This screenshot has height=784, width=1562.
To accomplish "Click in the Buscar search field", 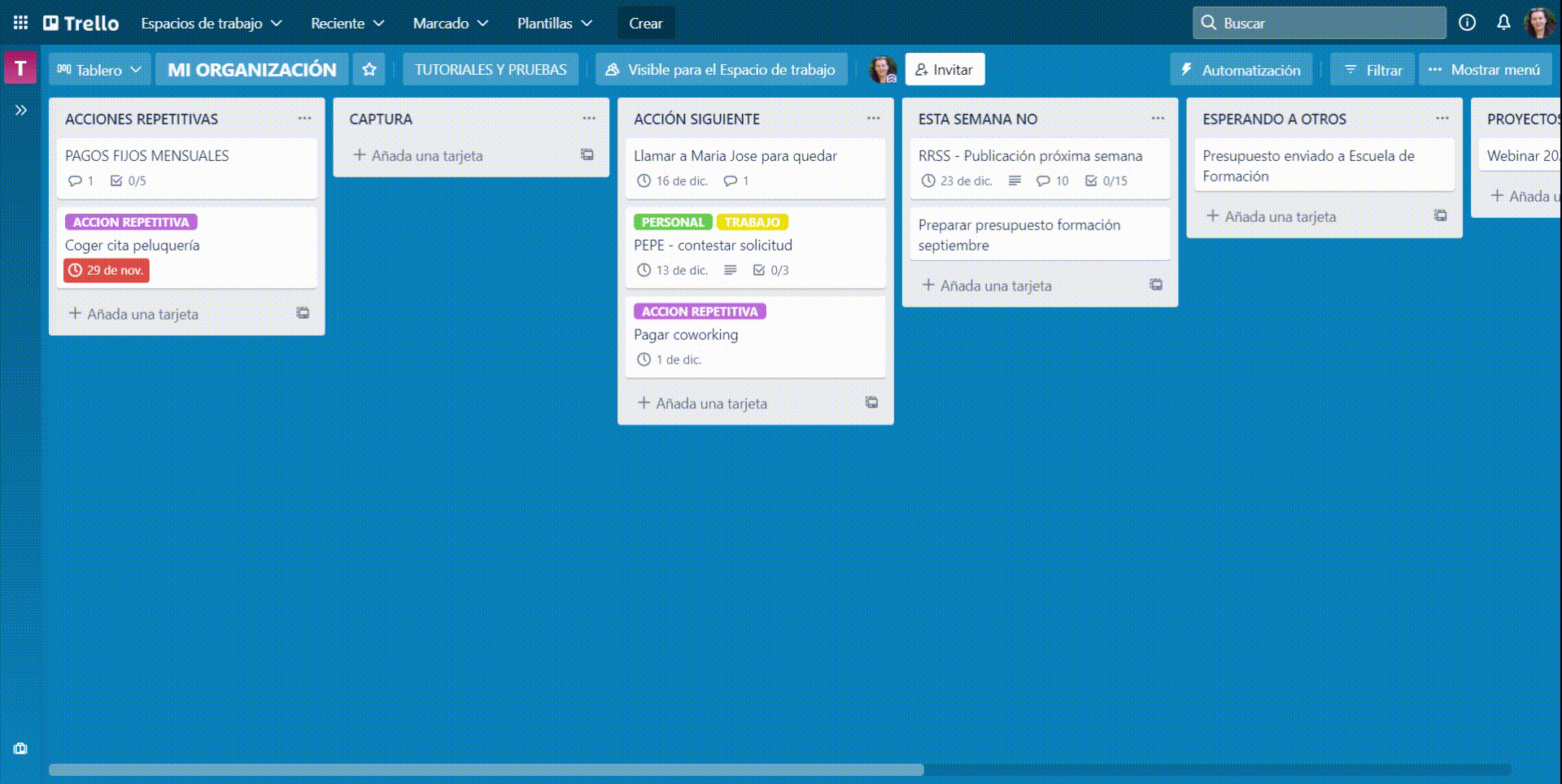I will coord(1319,23).
